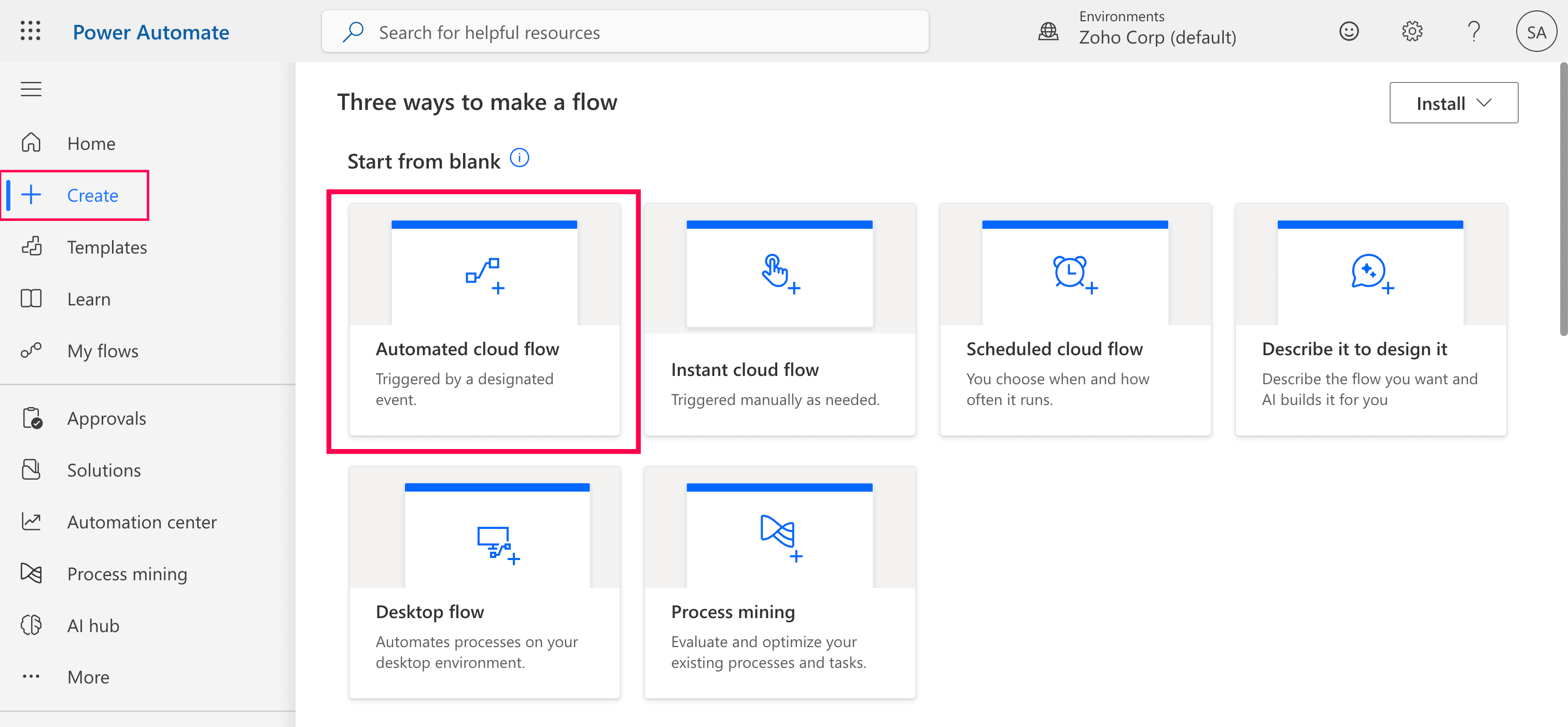Select the Create option
Viewport: 1568px width, 727px height.
92,195
